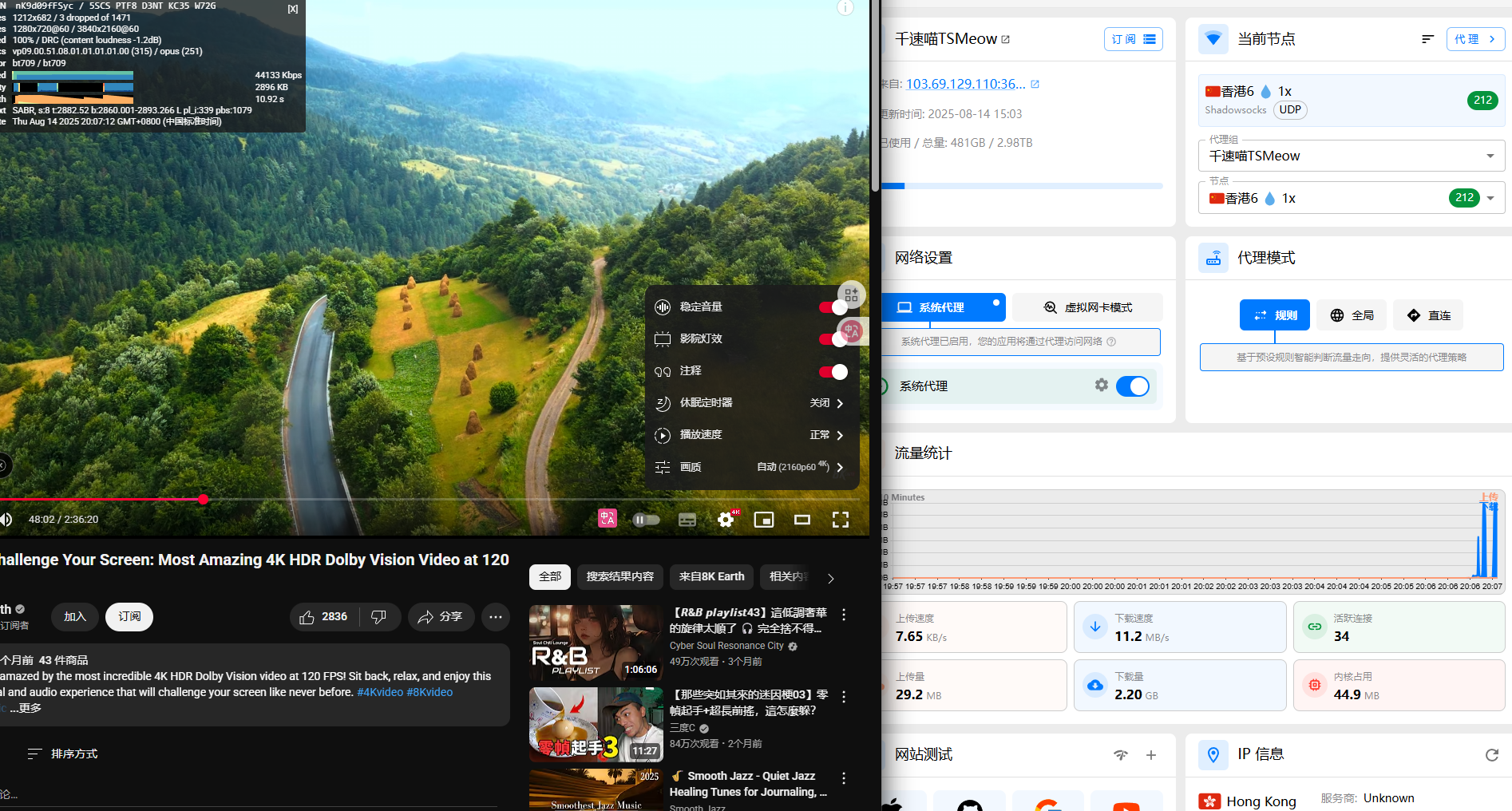The width and height of the screenshot is (1512, 811).
Task: Click the 流量统计 traffic chart
Action: [1193, 540]
